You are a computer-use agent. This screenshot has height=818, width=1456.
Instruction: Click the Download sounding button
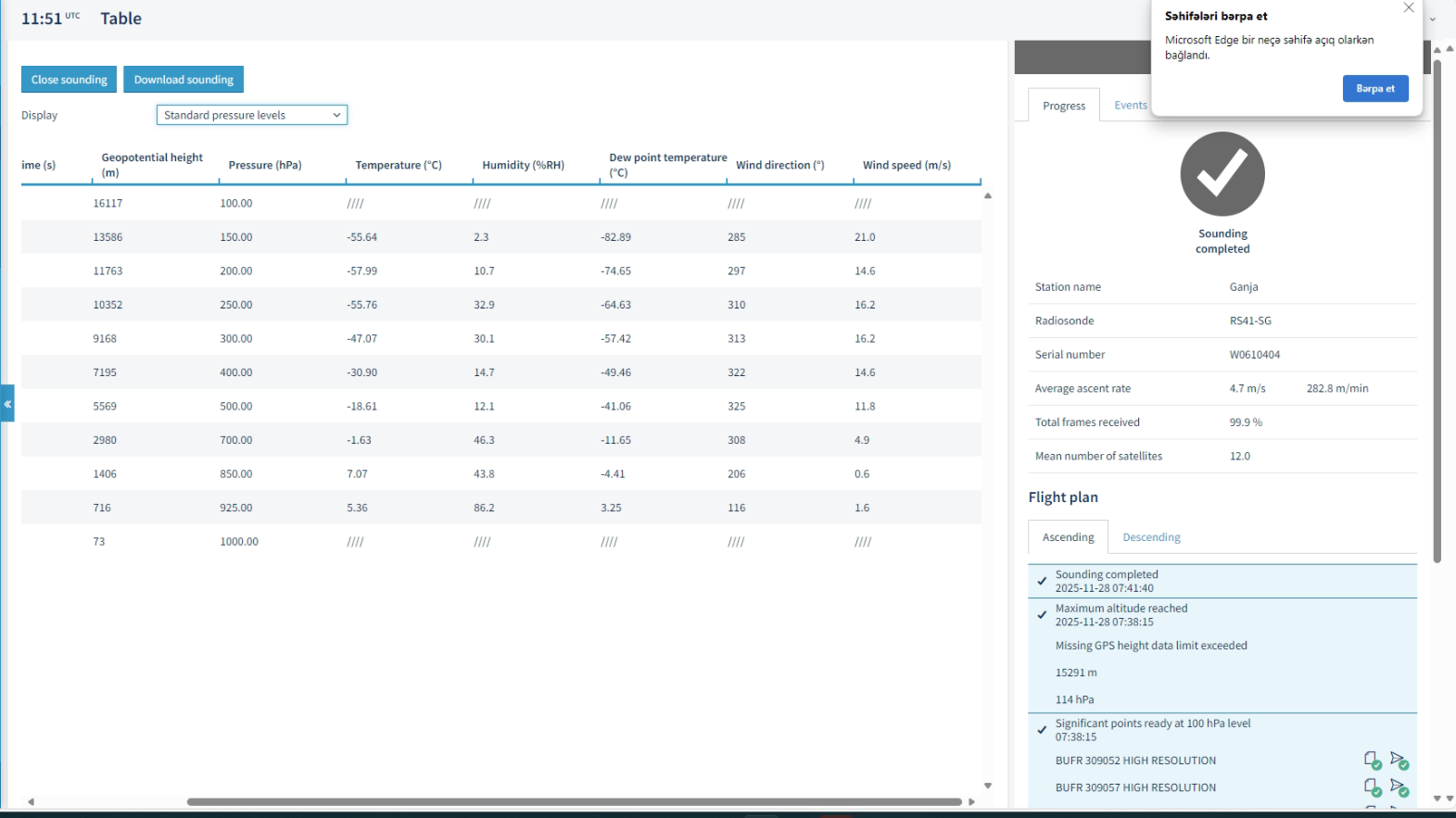(184, 80)
